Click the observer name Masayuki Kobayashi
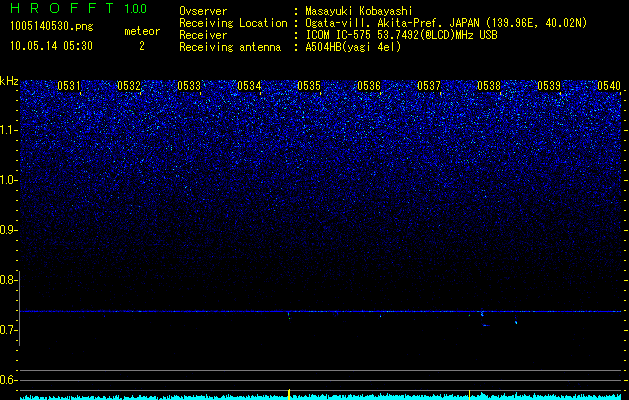This screenshot has width=629, height=400. pyautogui.click(x=359, y=11)
